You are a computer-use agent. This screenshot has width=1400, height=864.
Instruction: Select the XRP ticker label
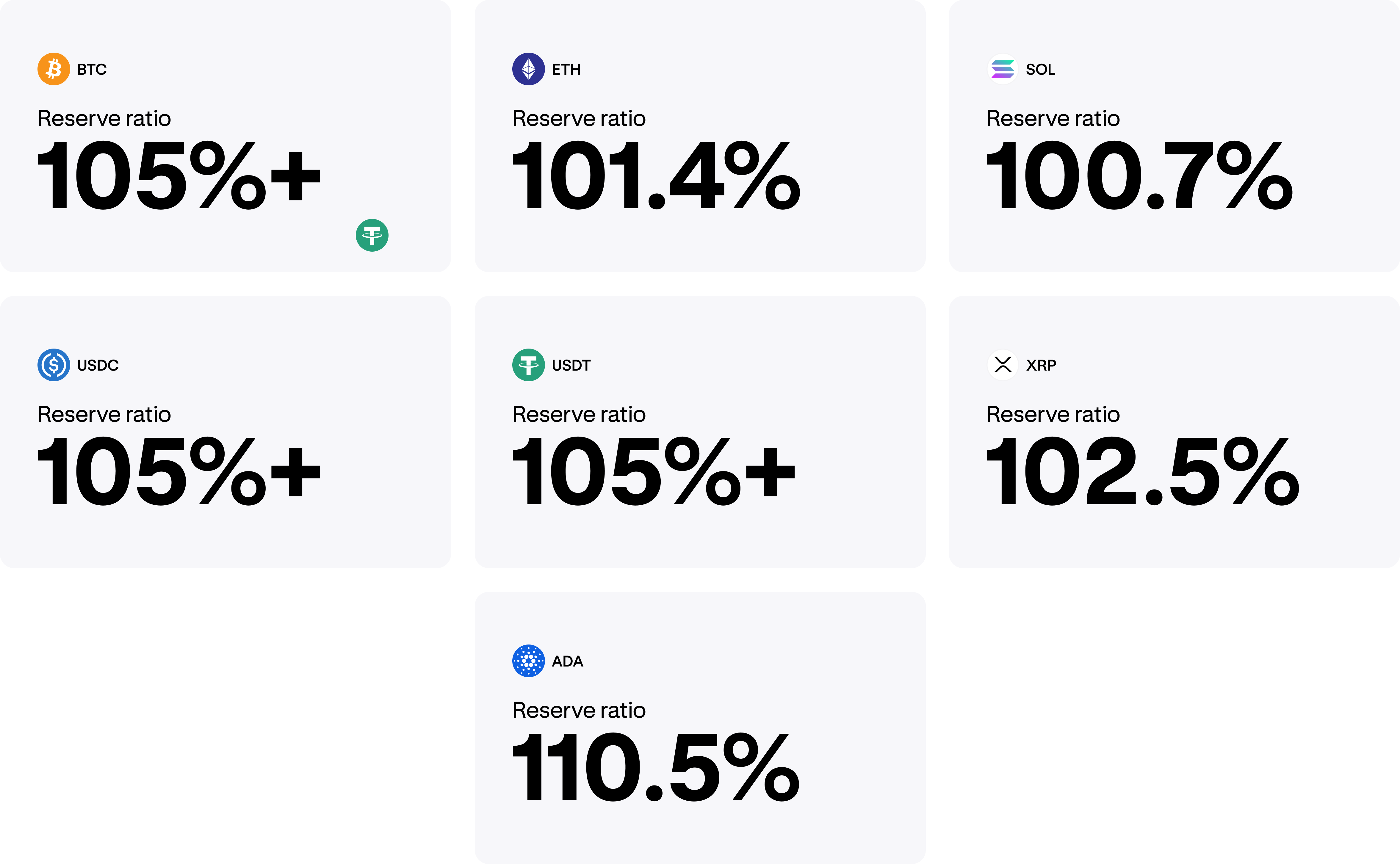[1041, 365]
